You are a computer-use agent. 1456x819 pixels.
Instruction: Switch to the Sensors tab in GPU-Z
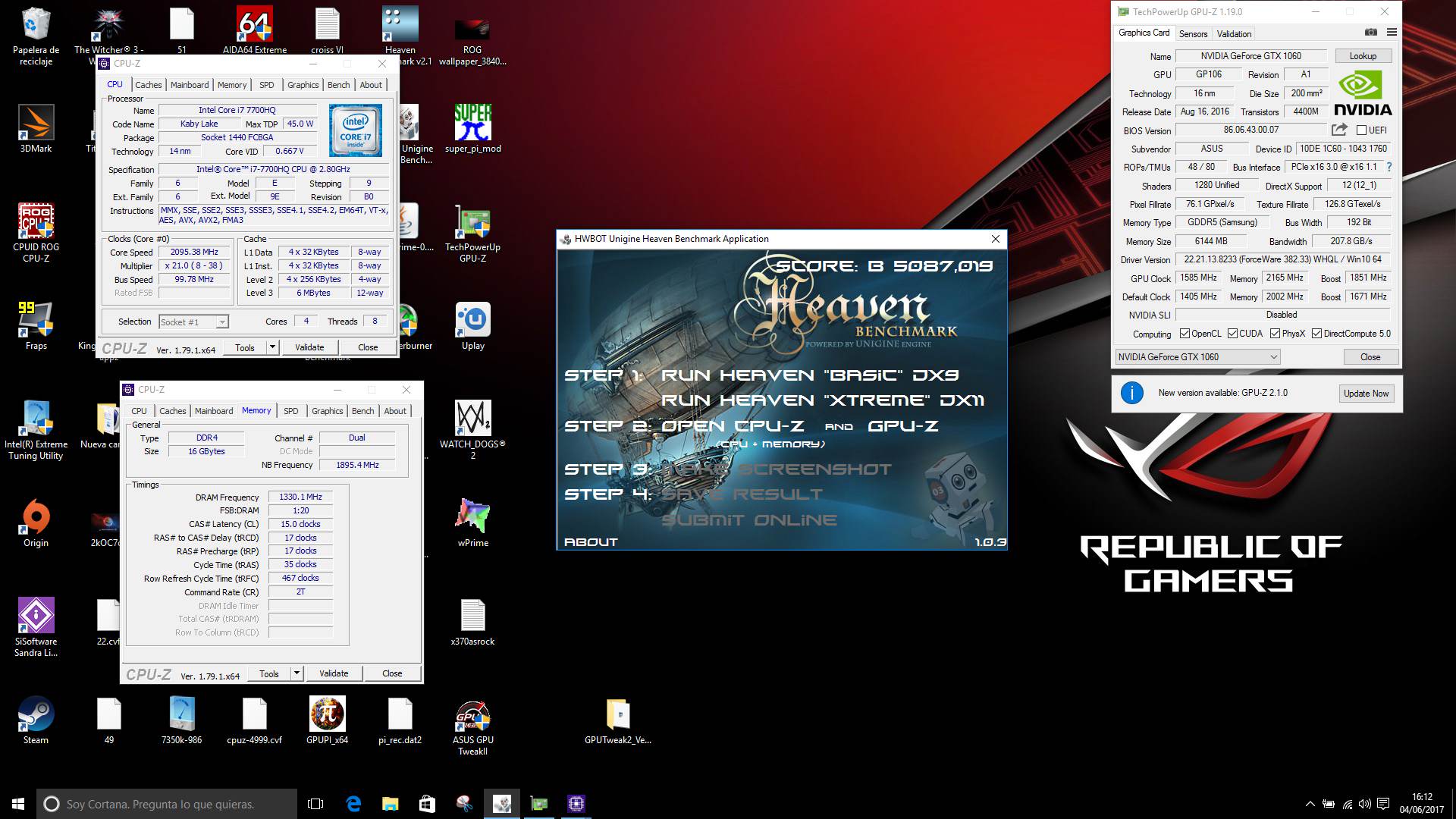point(1193,34)
